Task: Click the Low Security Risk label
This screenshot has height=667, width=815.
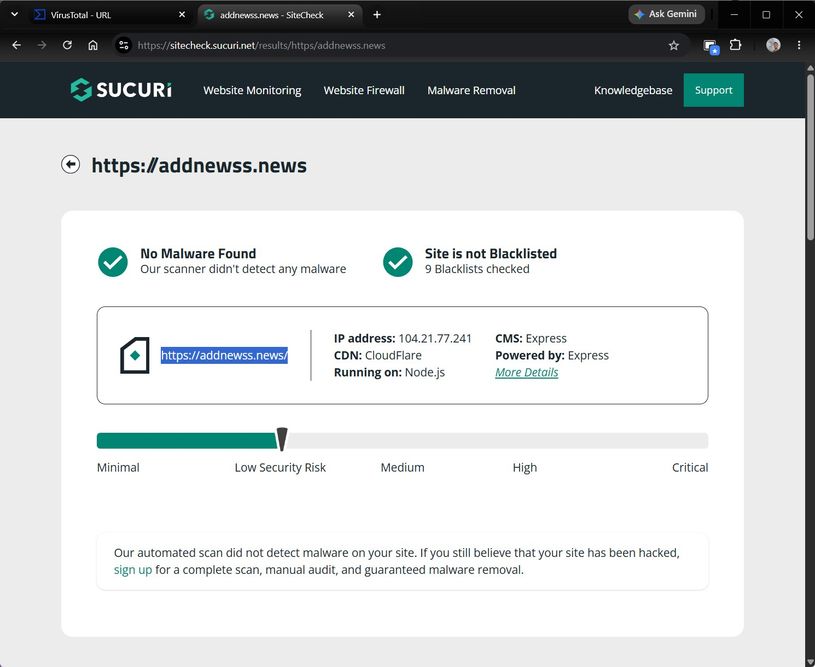Action: [x=280, y=467]
